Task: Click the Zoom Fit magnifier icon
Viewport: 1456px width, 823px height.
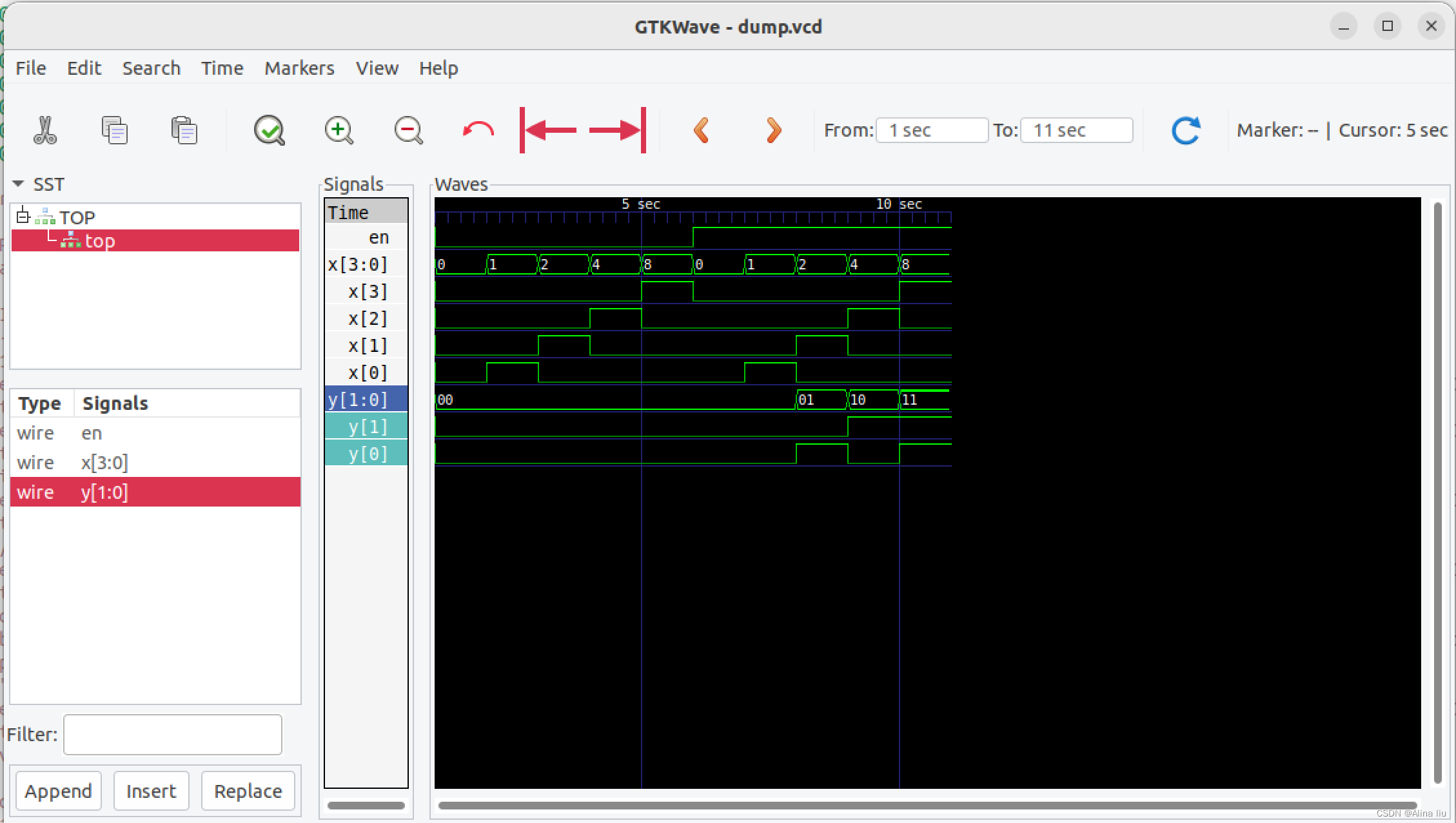Action: click(269, 130)
